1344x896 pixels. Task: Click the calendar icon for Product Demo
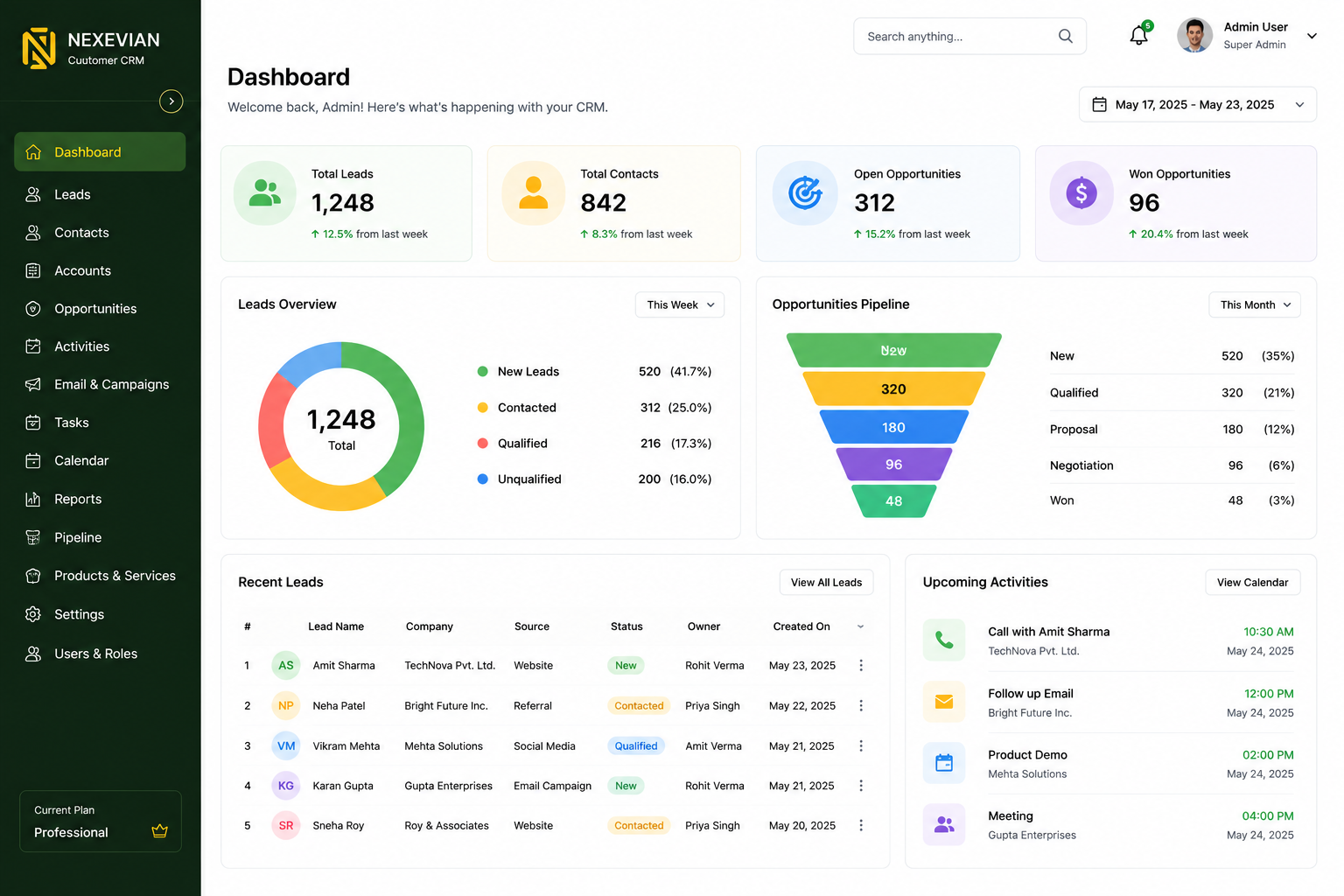point(944,763)
